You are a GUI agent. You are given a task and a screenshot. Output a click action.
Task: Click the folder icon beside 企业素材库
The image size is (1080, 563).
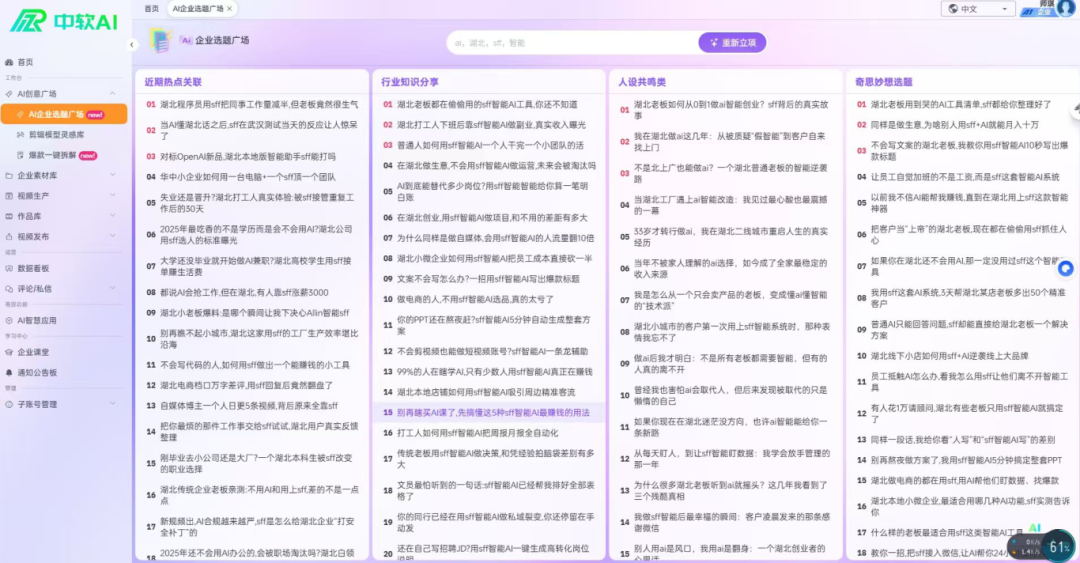9,176
